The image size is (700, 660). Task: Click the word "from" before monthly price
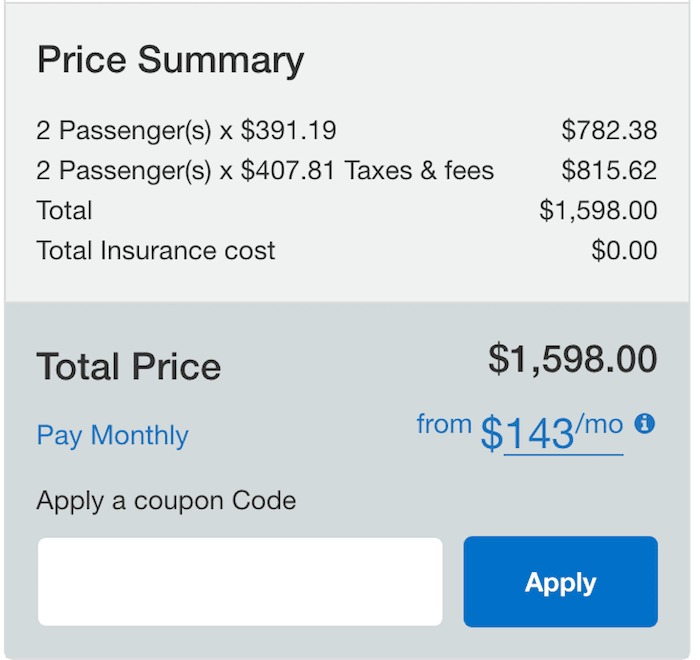[x=444, y=424]
